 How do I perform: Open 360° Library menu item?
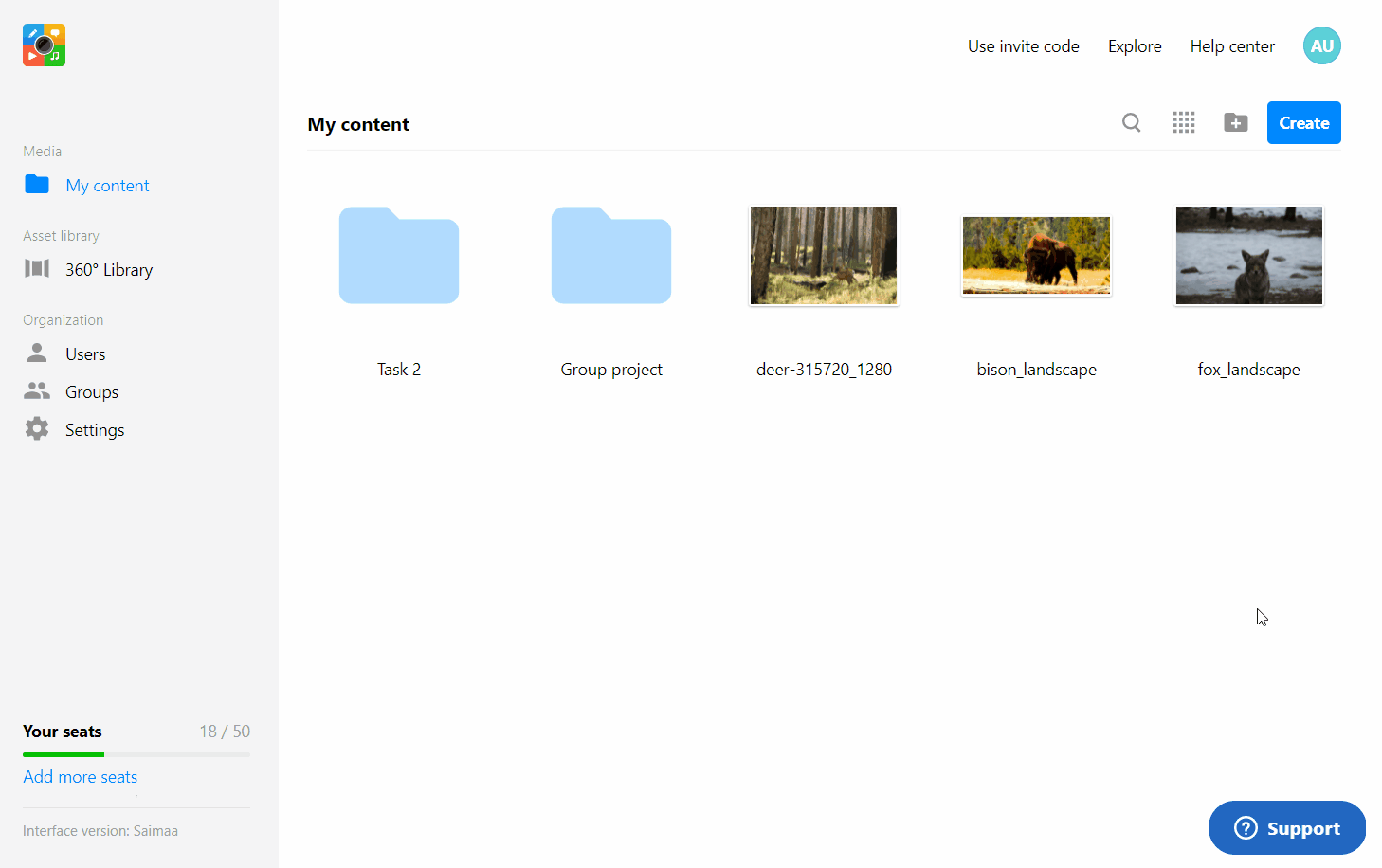(x=109, y=270)
